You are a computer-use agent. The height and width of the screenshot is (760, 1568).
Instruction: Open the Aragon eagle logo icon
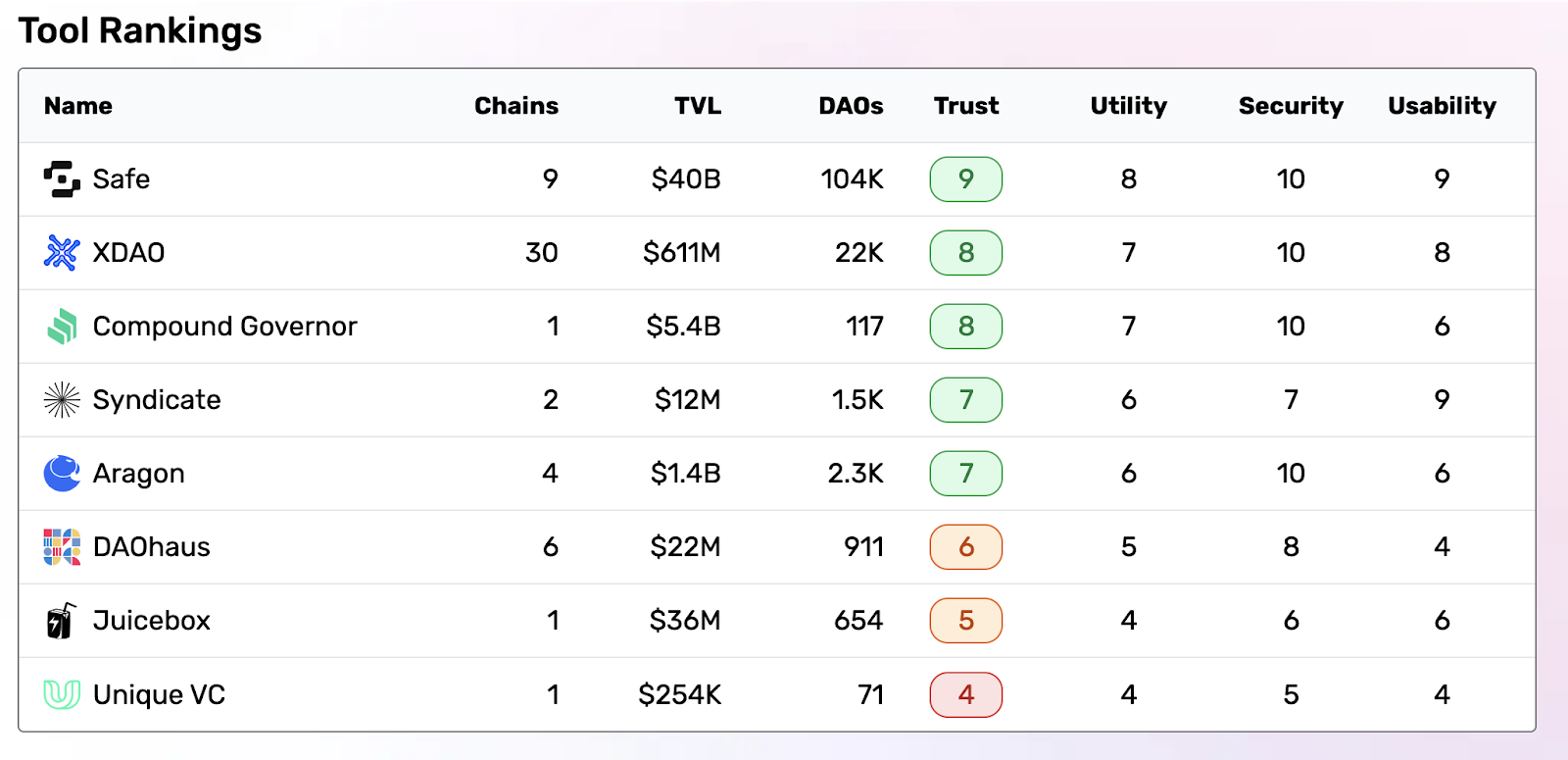(x=62, y=474)
